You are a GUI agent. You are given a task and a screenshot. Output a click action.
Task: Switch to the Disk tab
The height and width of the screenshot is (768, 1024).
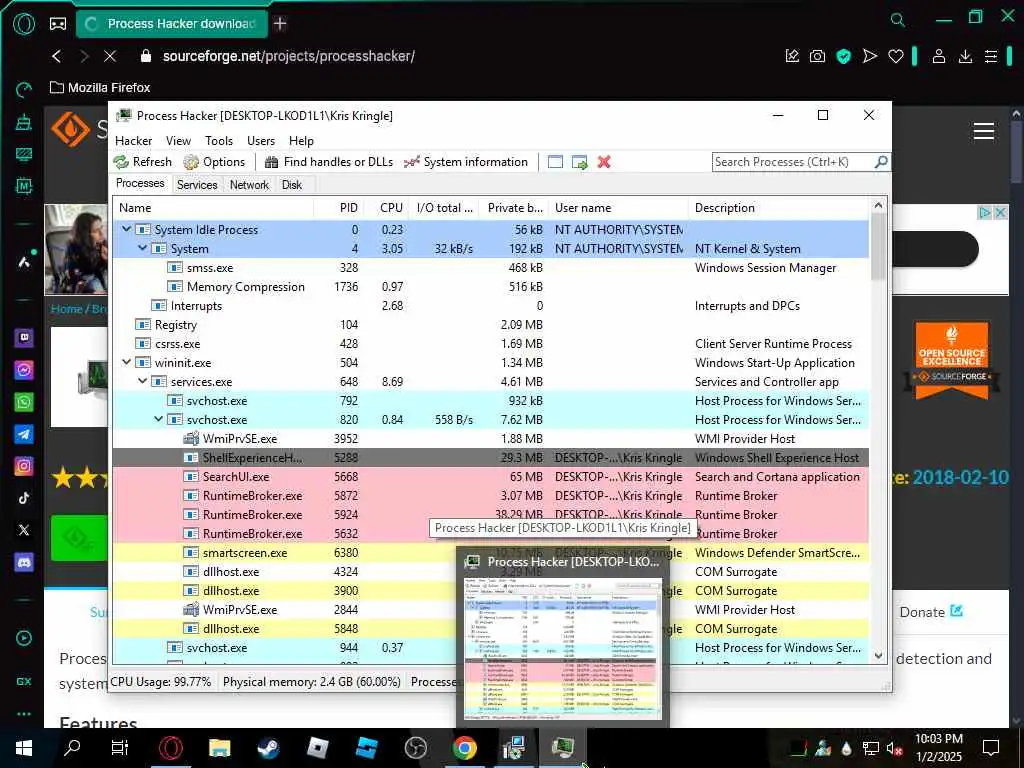coord(292,185)
